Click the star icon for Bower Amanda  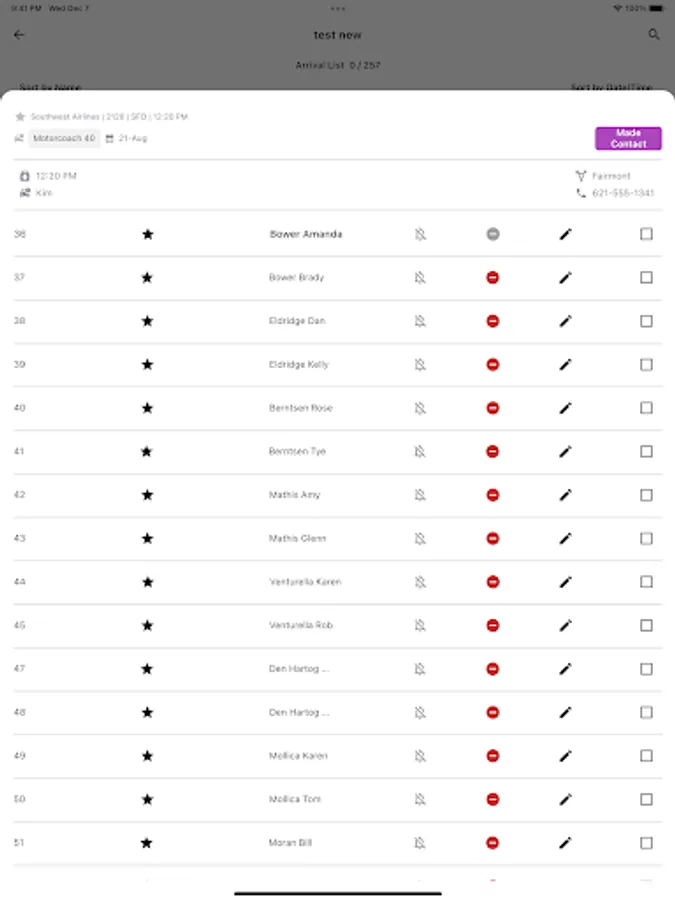coord(147,234)
